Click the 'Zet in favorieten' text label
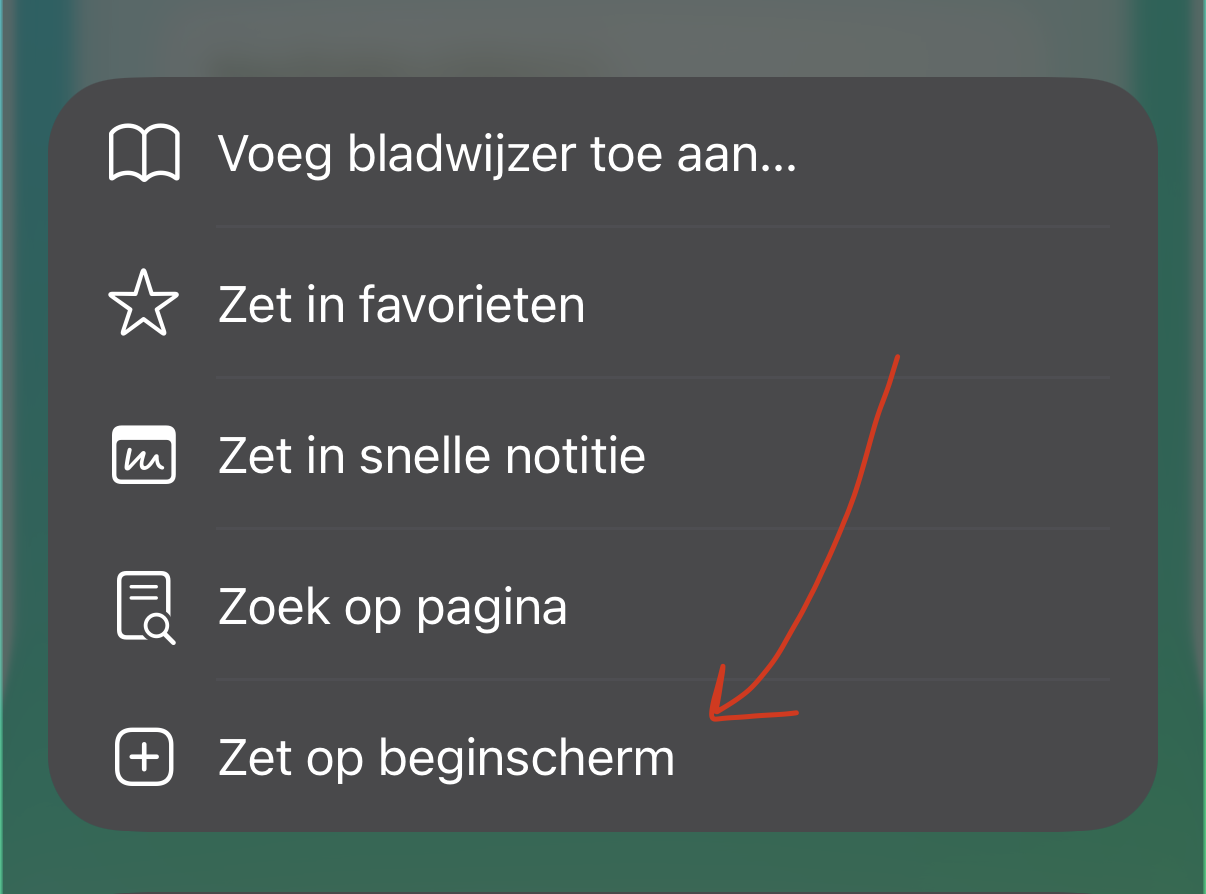Viewport: 1206px width, 894px height. pyautogui.click(x=402, y=304)
